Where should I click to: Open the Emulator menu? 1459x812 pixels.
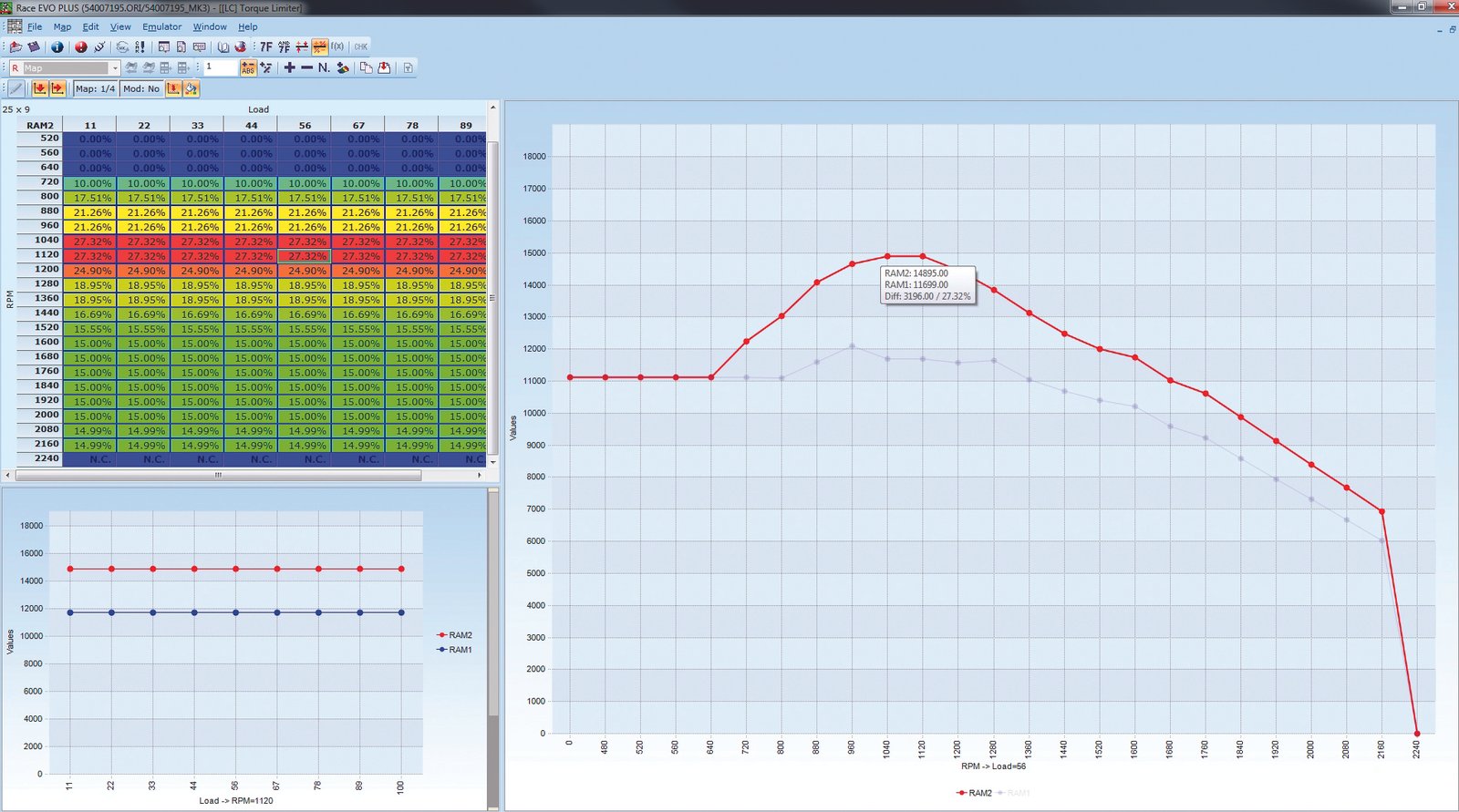pyautogui.click(x=161, y=27)
